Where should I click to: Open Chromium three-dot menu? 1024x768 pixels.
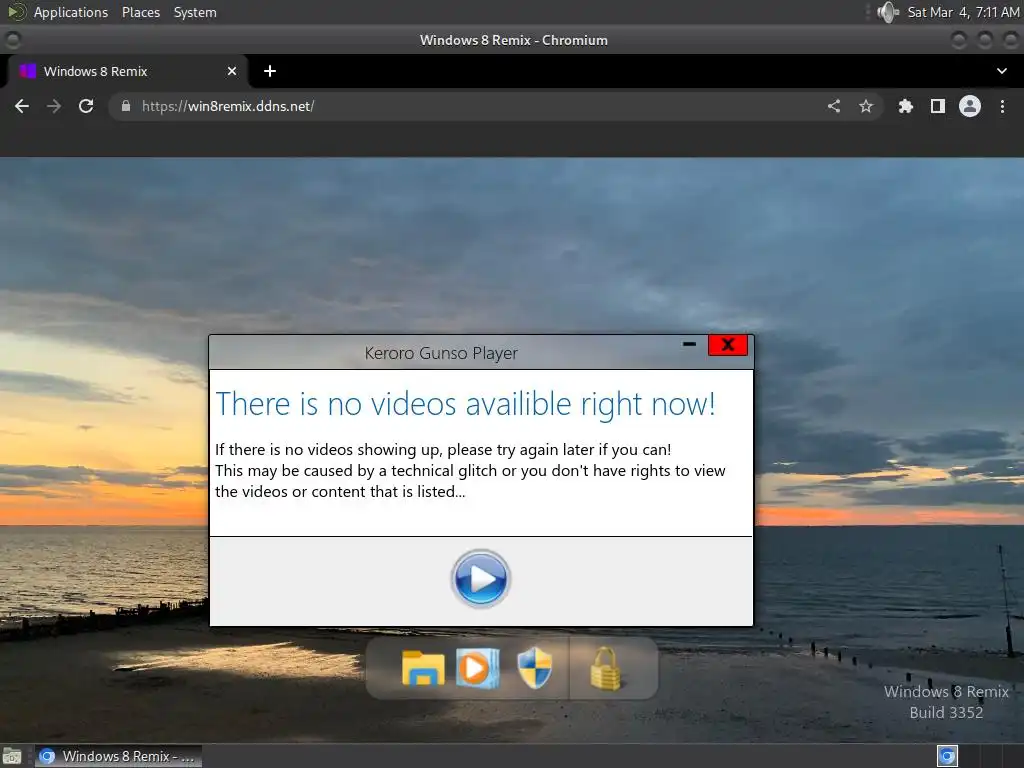pyautogui.click(x=1002, y=106)
